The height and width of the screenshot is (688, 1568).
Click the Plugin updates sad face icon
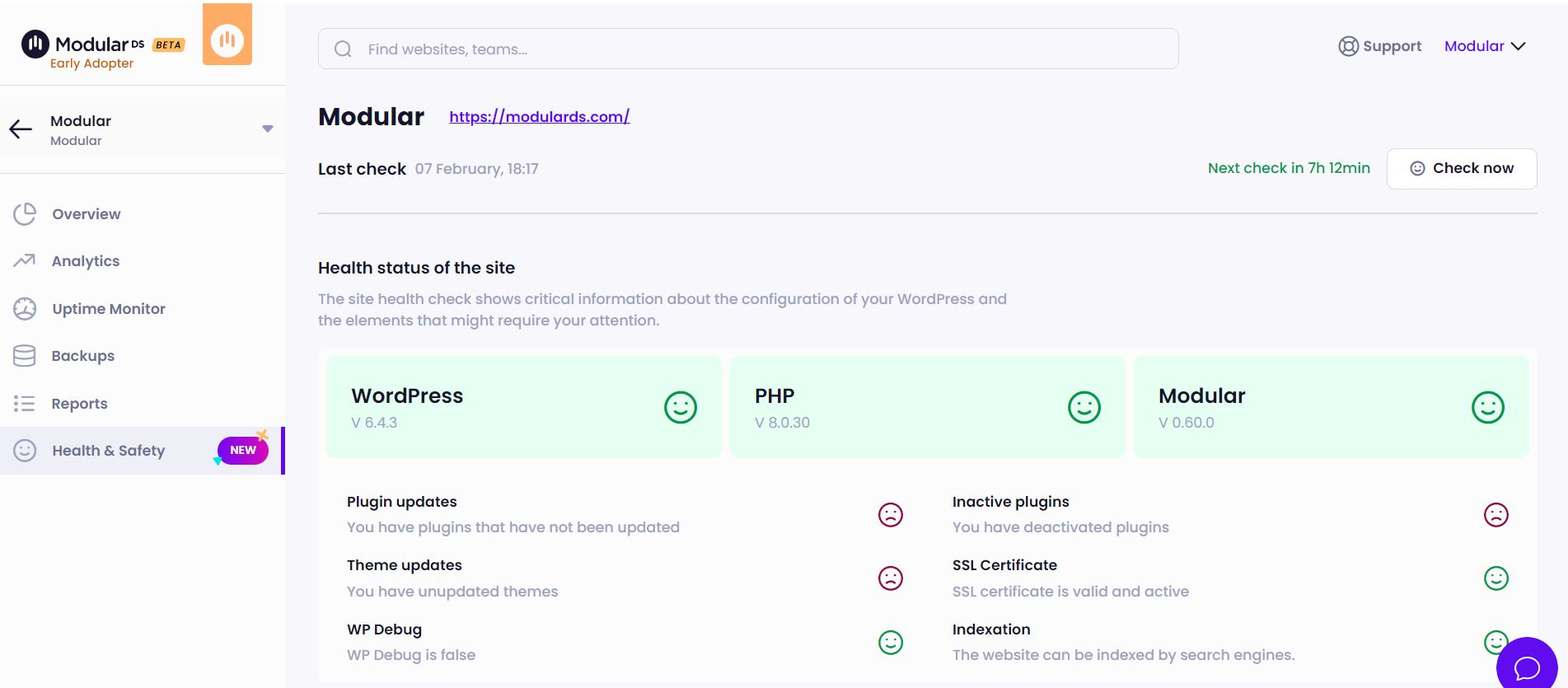891,513
